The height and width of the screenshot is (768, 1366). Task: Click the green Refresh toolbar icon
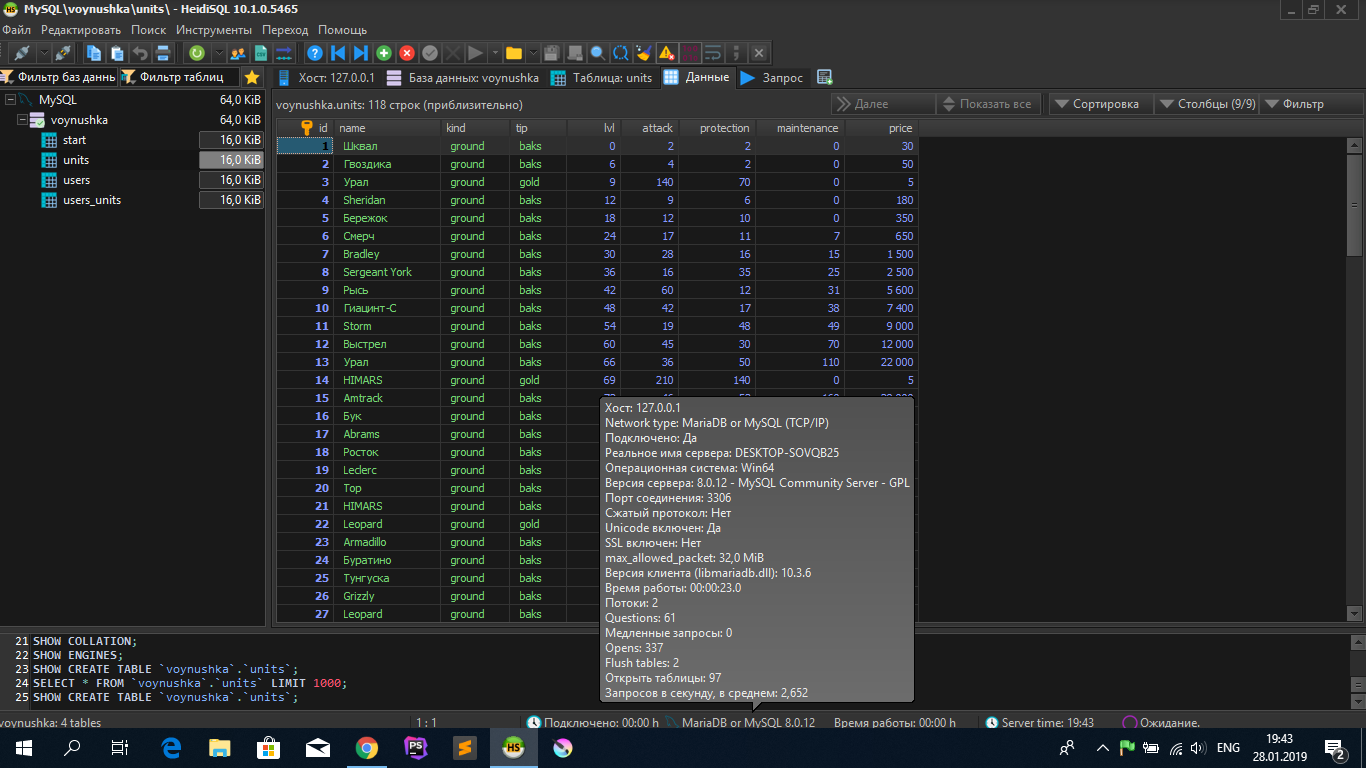tap(196, 53)
